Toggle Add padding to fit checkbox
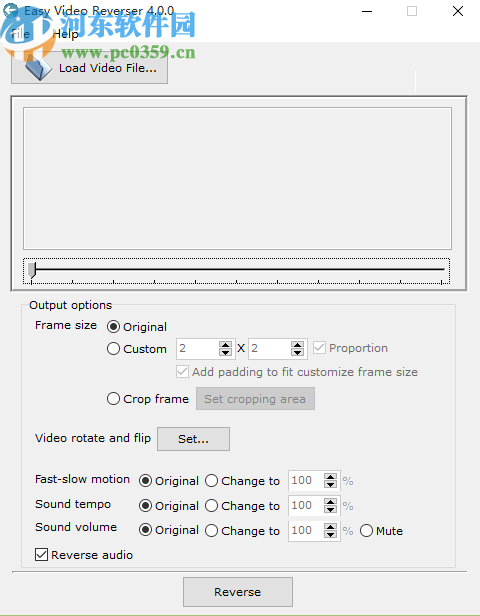 click(x=297, y=372)
